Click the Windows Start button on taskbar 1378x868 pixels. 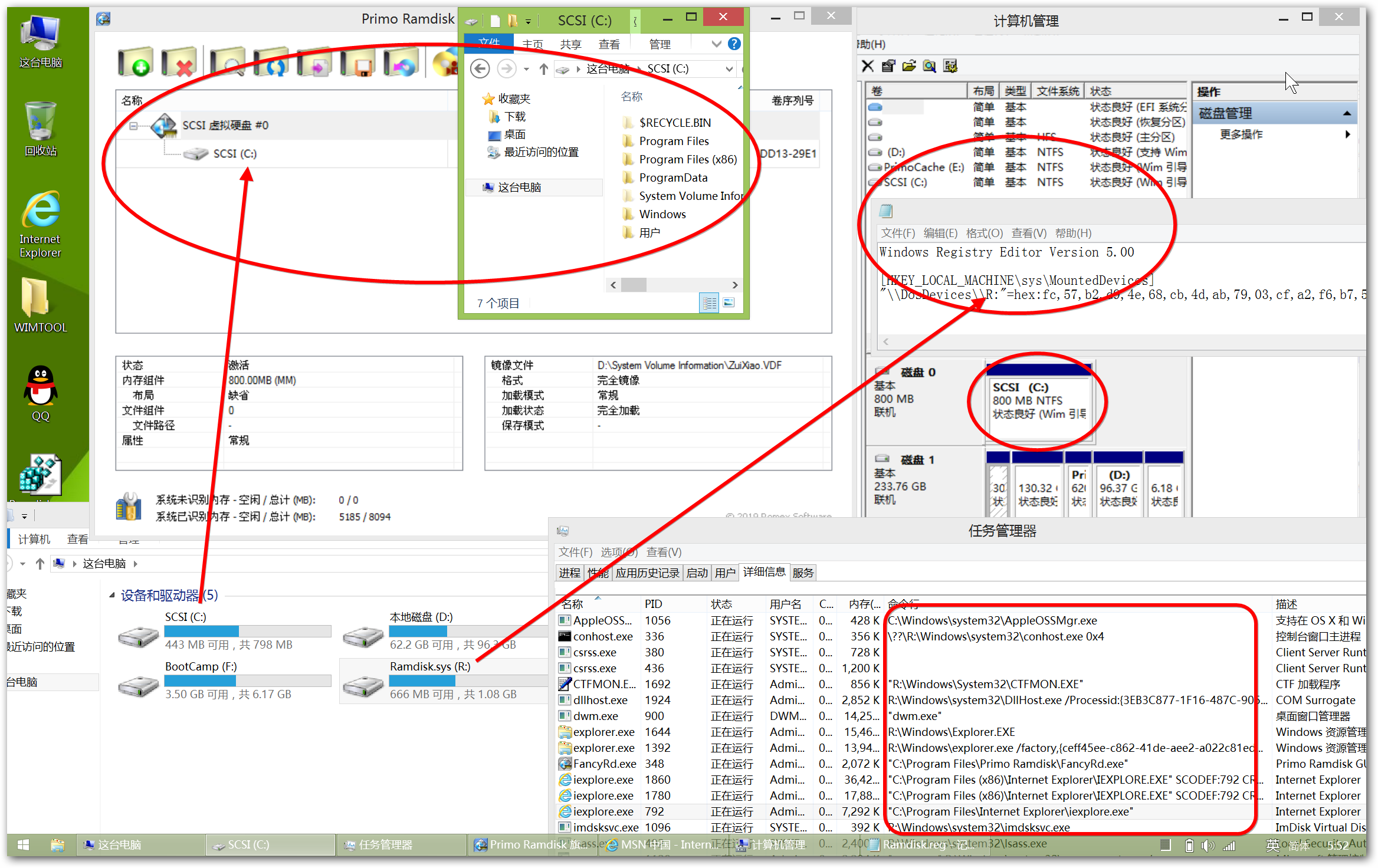click(x=23, y=844)
